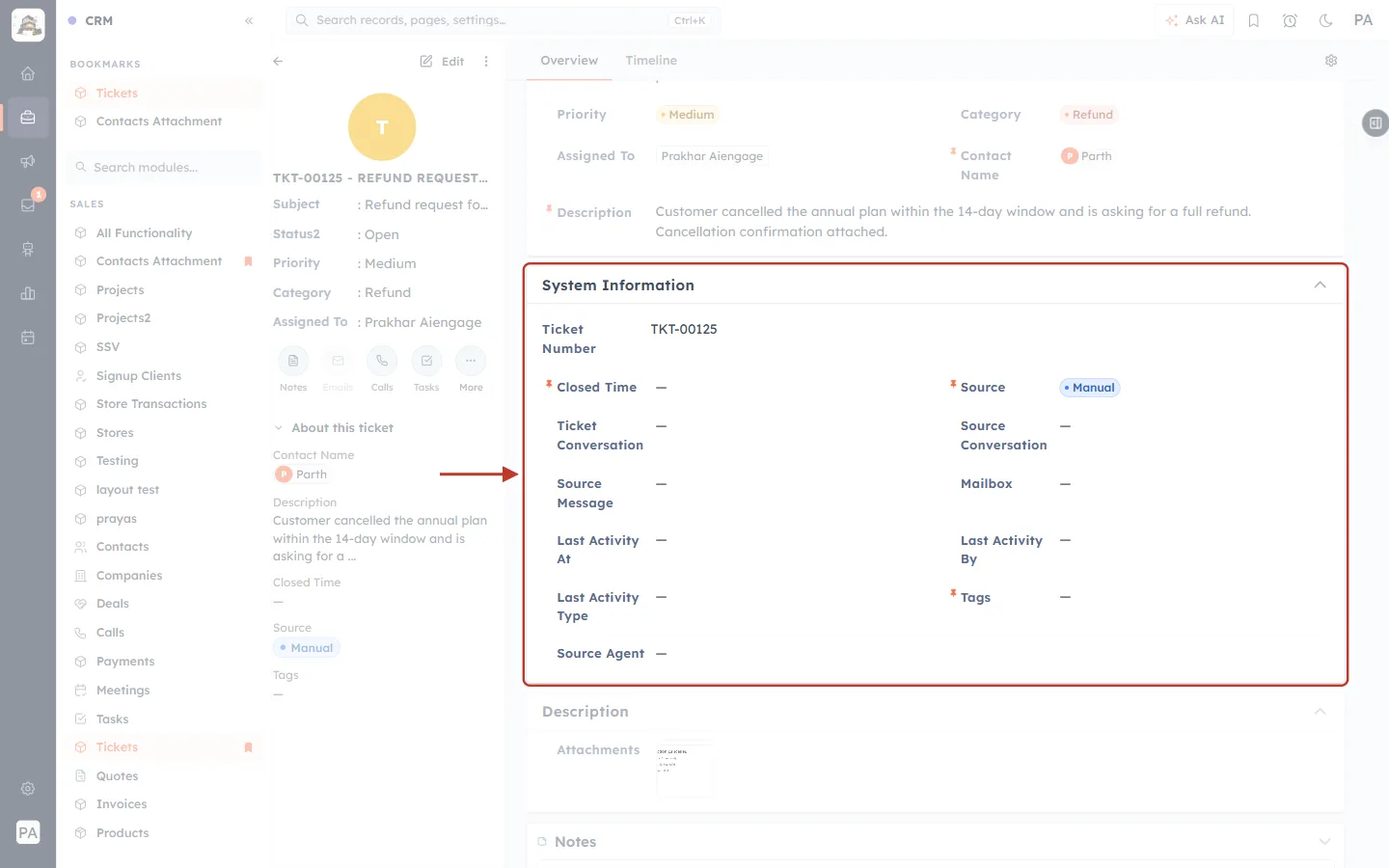This screenshot has height=868, width=1389.
Task: Click the Prakhar Aiengage assigned-to value
Action: click(x=712, y=156)
